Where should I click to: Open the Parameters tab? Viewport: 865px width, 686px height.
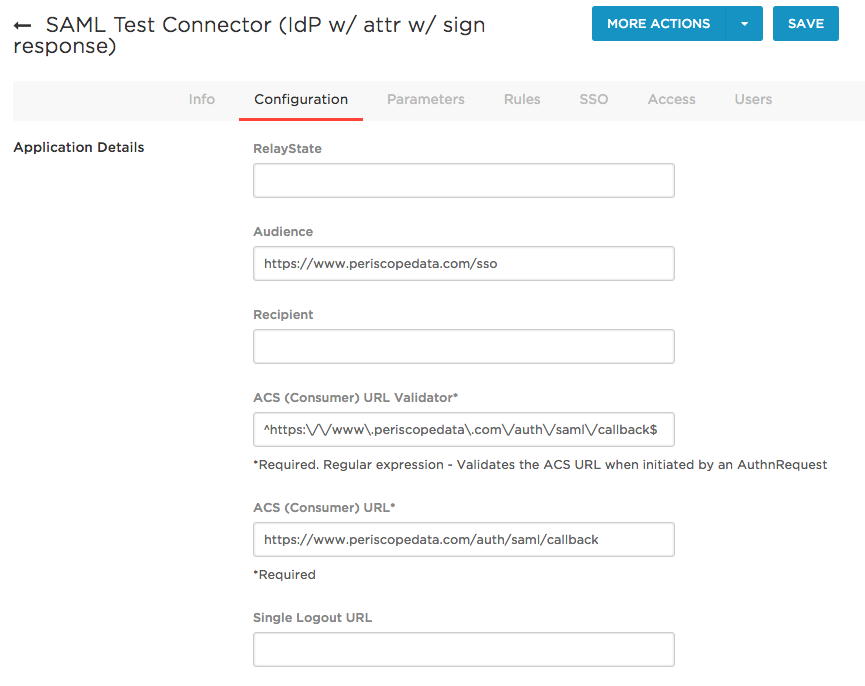pyautogui.click(x=425, y=99)
